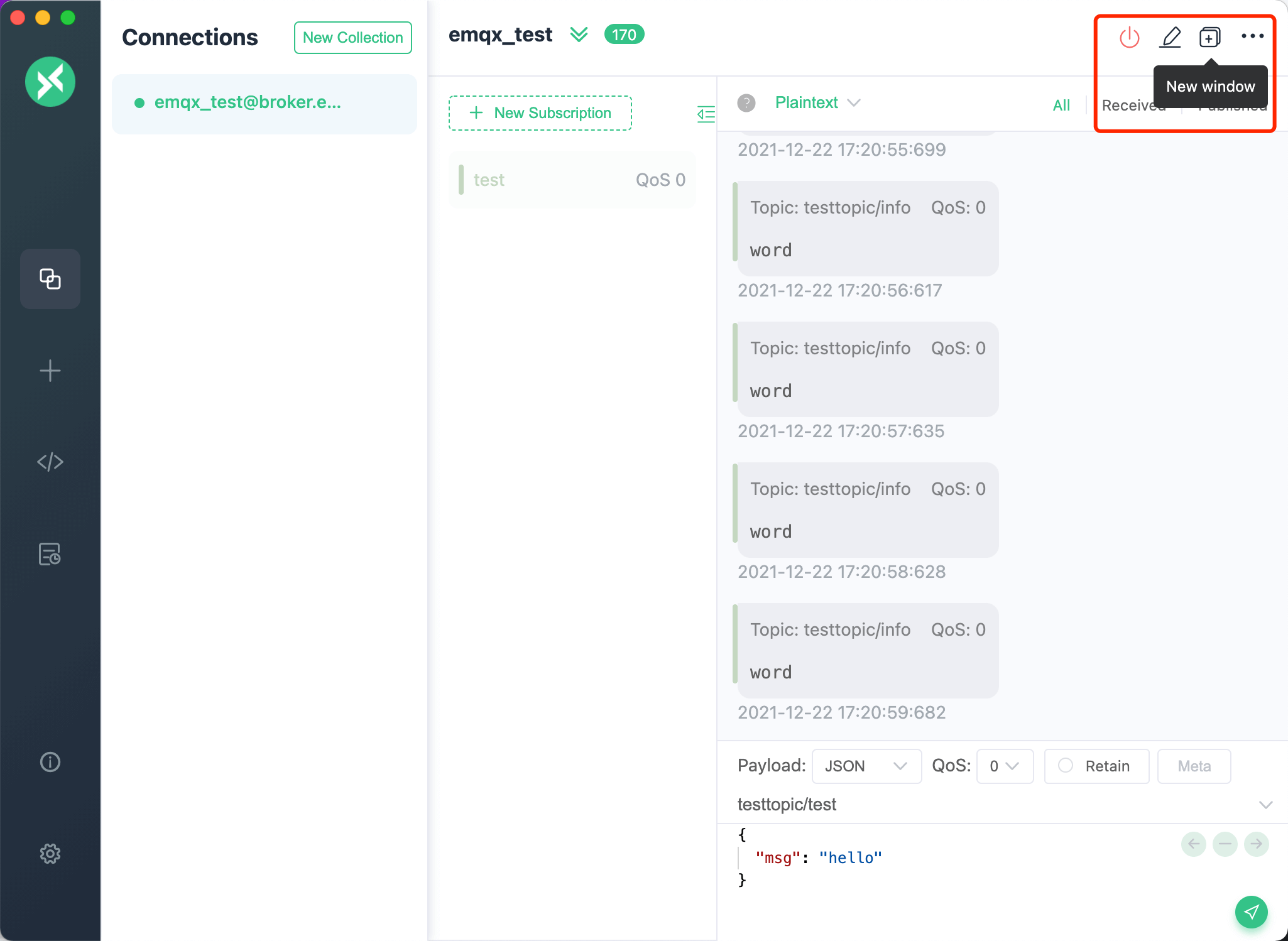Viewport: 1288px width, 941px height.
Task: Expand the Payload JSON format dropdown
Action: (866, 766)
